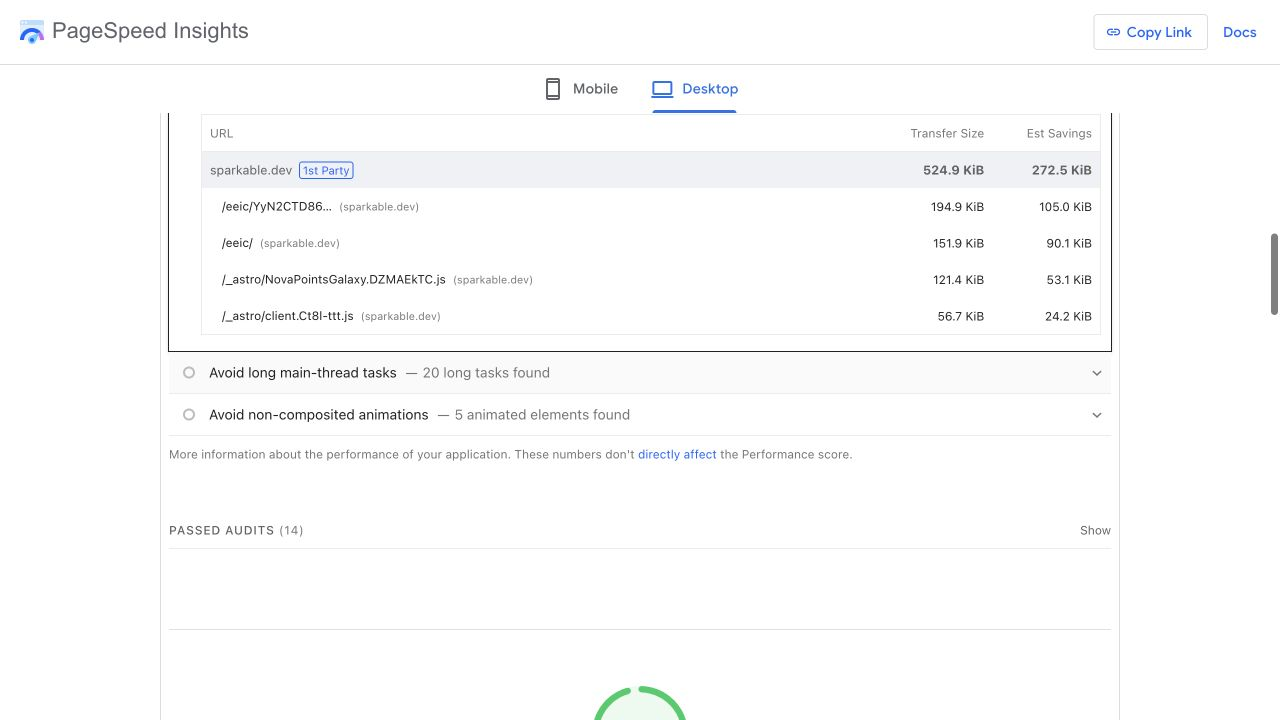Click the "5 animated elements found" text
The width and height of the screenshot is (1280, 720).
(542, 415)
